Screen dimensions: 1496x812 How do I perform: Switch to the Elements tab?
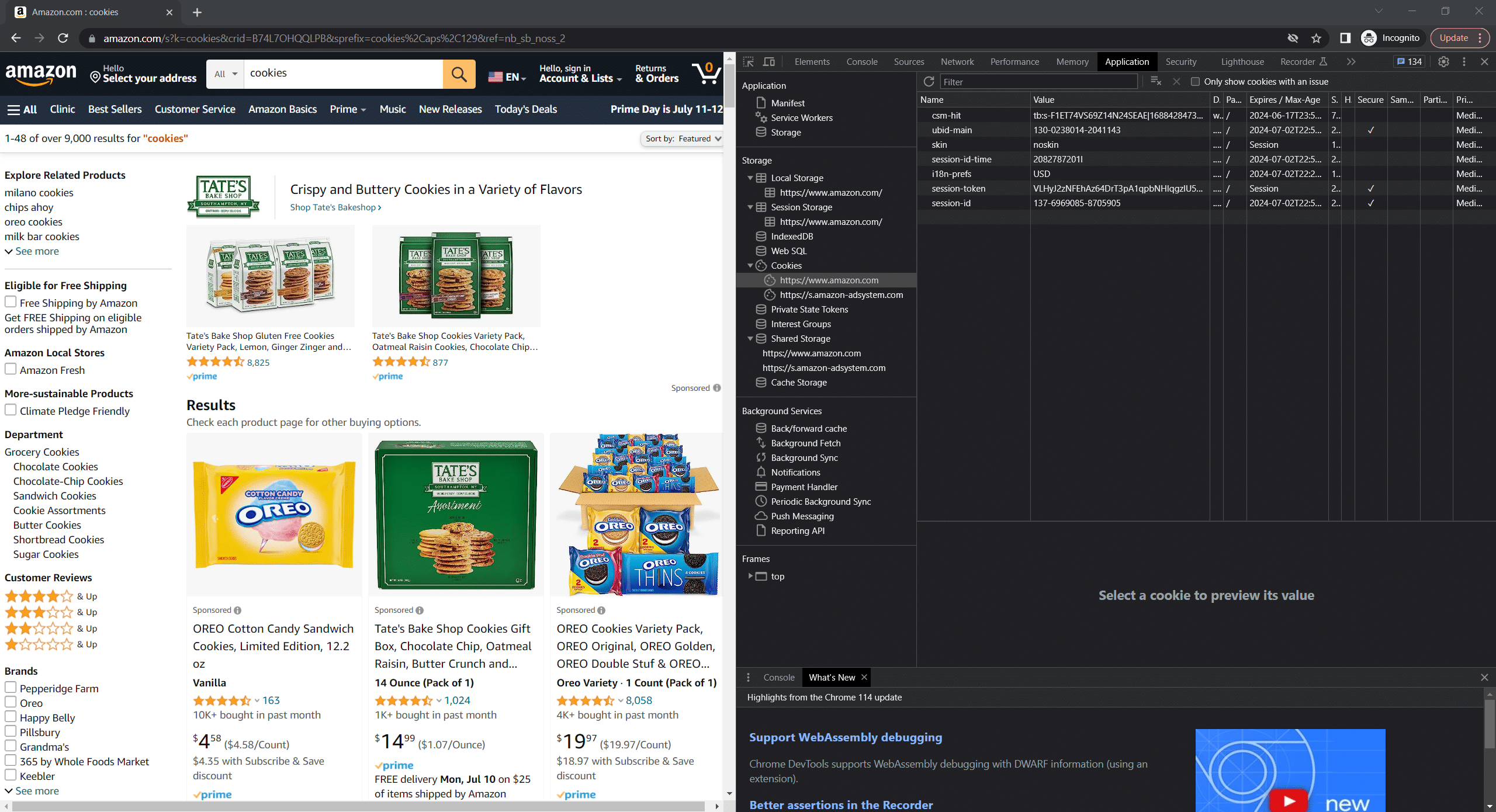coord(812,62)
